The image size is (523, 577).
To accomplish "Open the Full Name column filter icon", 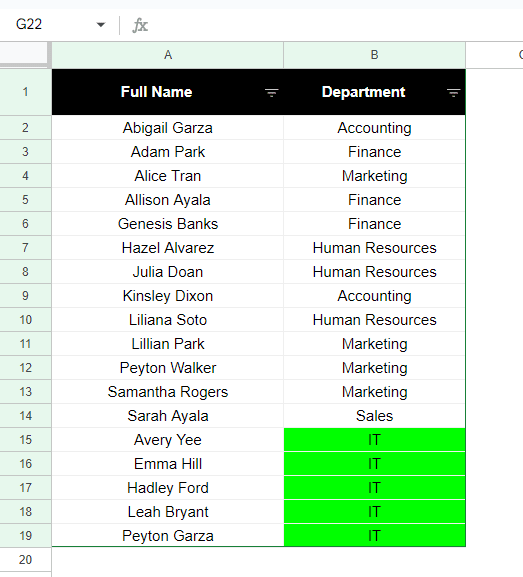I will (272, 93).
